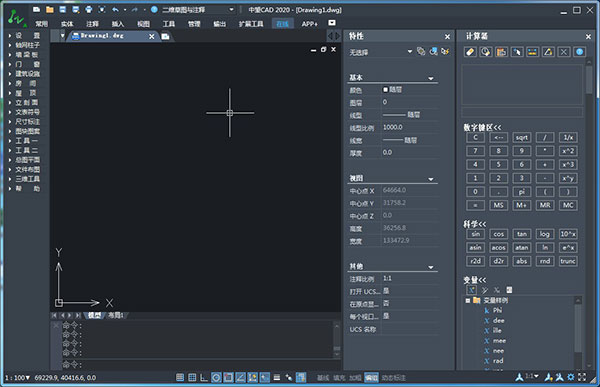Viewport: 600px width, 387px height.
Task: Click the New drawing icon in quick access toolbar
Action: (x=36, y=10)
